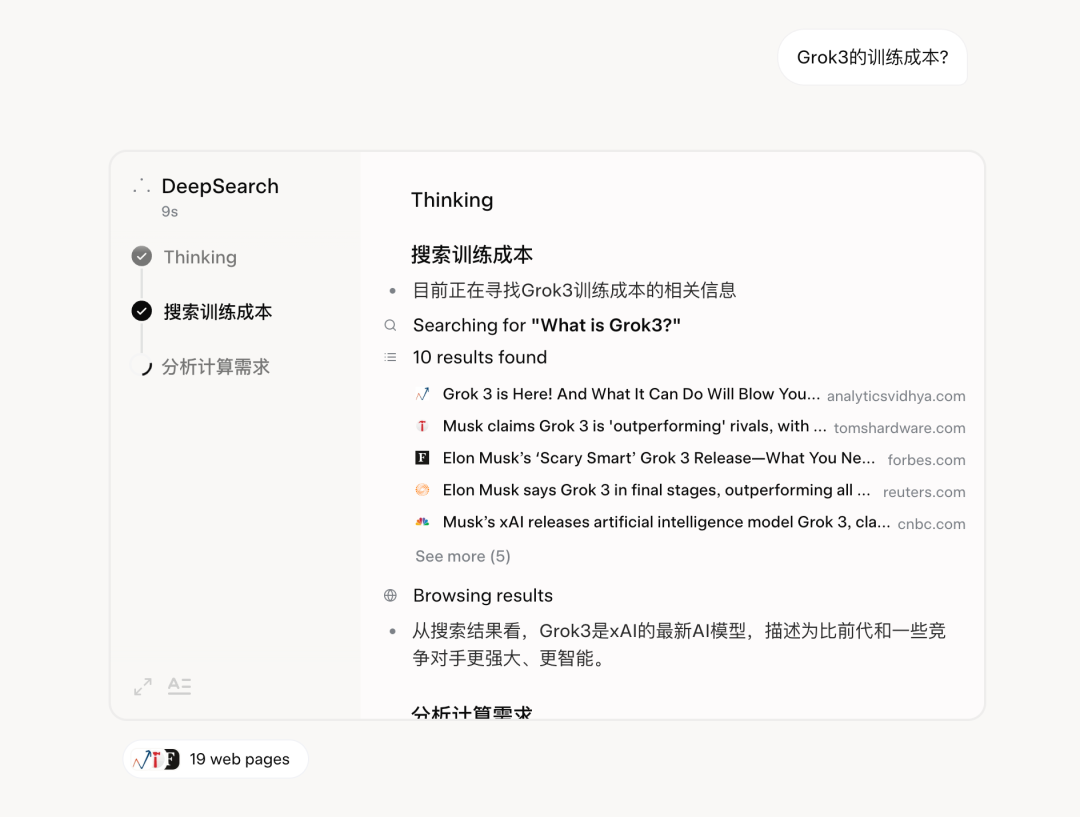Click the magnifying glass search icon
Screen dimensions: 1080x817
click(390, 325)
